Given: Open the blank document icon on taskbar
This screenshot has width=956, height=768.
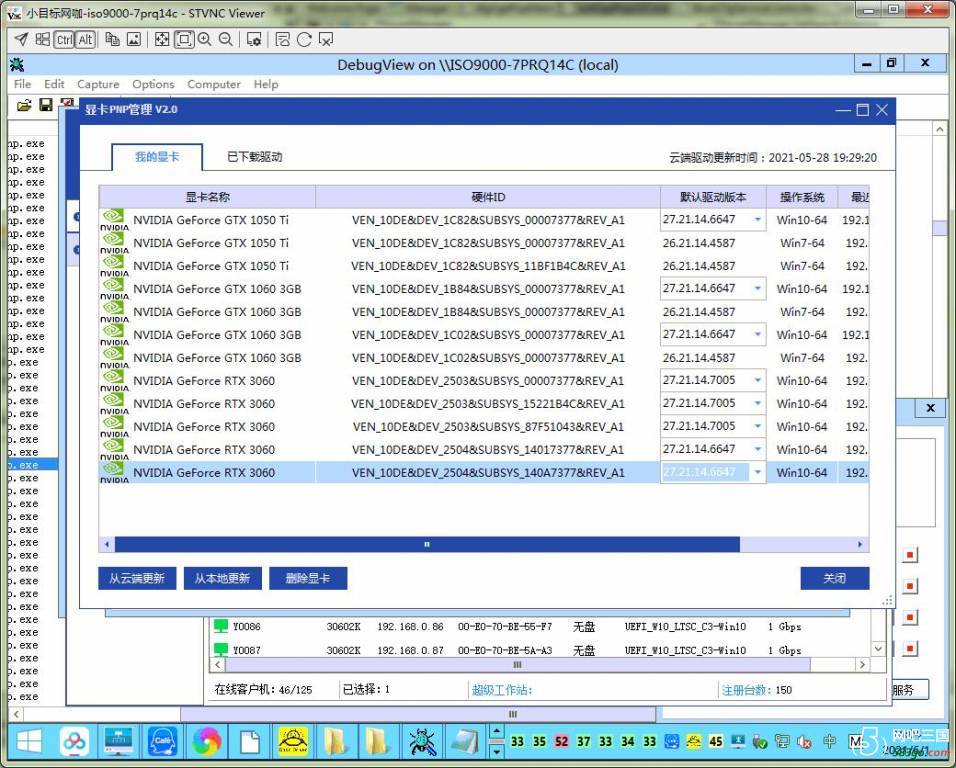Looking at the screenshot, I should (251, 742).
